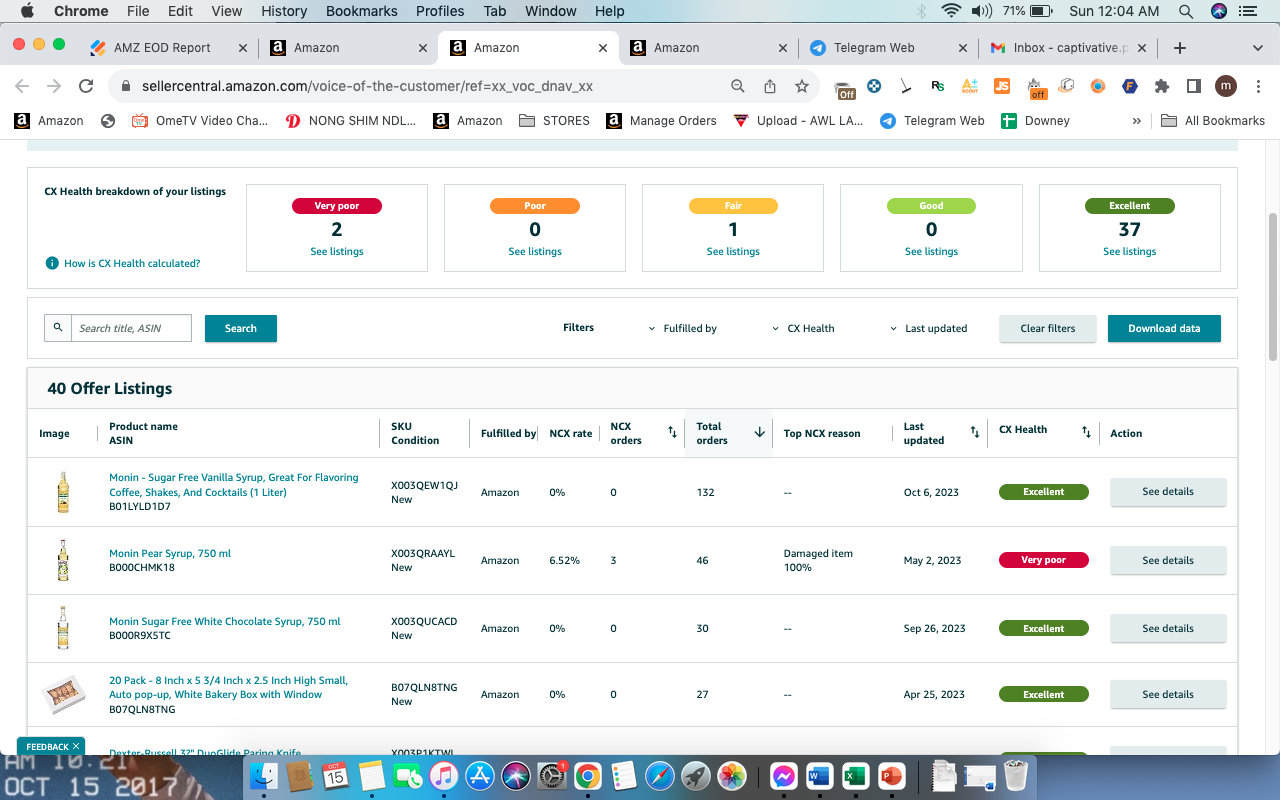Screen dimensions: 1280x800
Task: Switch to the Gmail Inbox tab
Action: (x=1070, y=48)
